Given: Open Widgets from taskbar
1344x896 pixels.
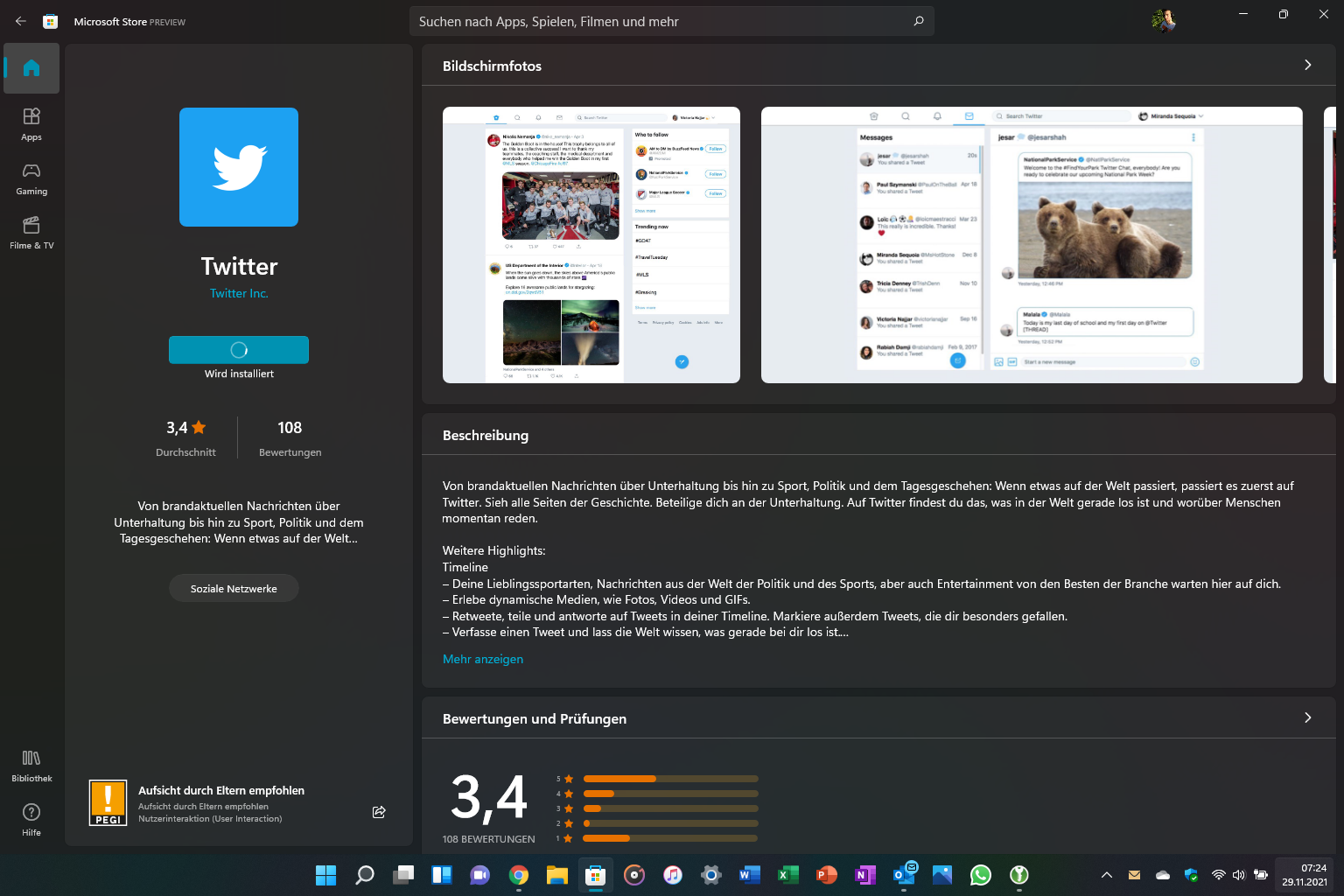Looking at the screenshot, I should [x=442, y=875].
